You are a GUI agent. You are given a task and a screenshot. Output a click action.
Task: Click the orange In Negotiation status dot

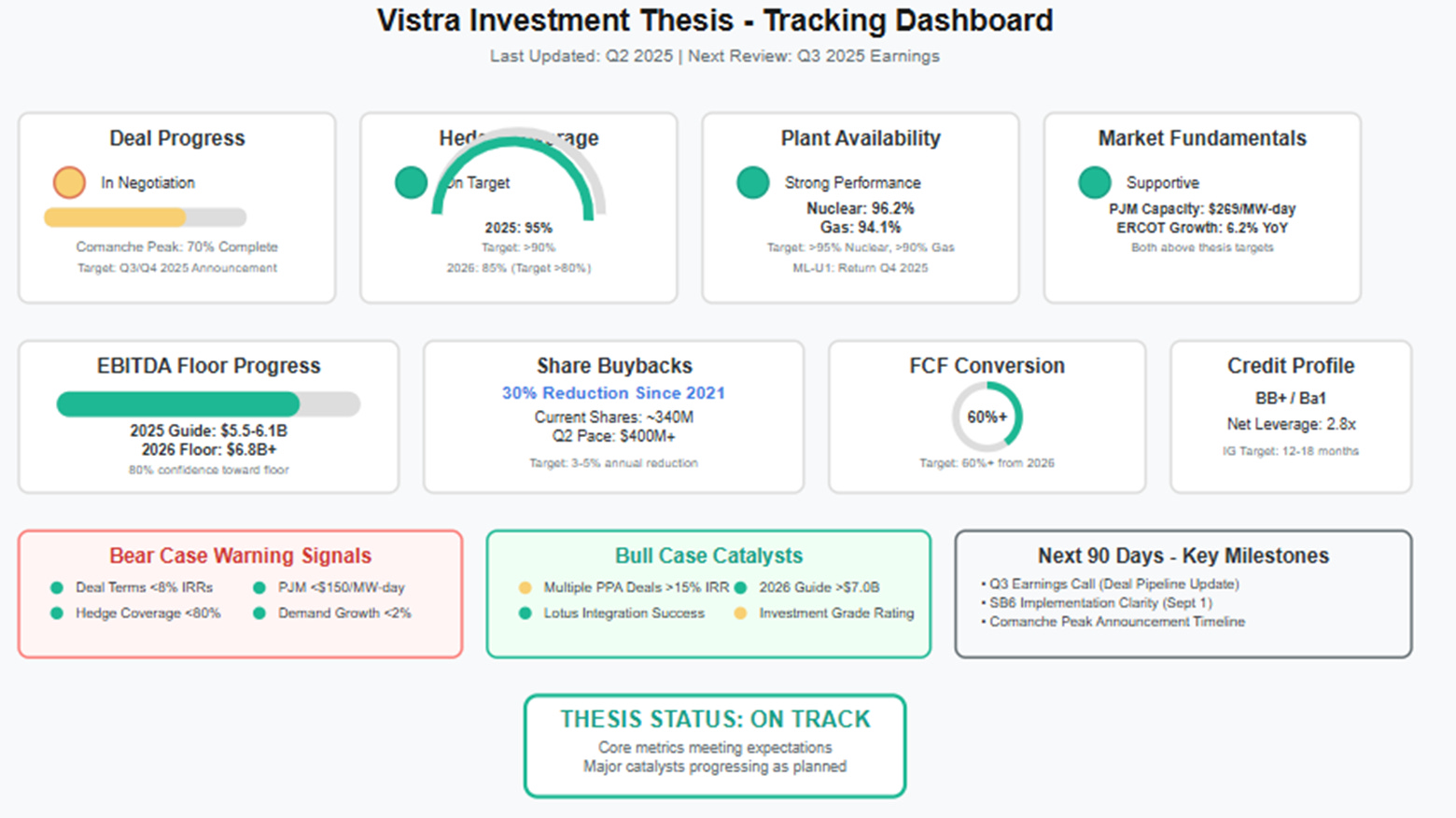click(69, 182)
